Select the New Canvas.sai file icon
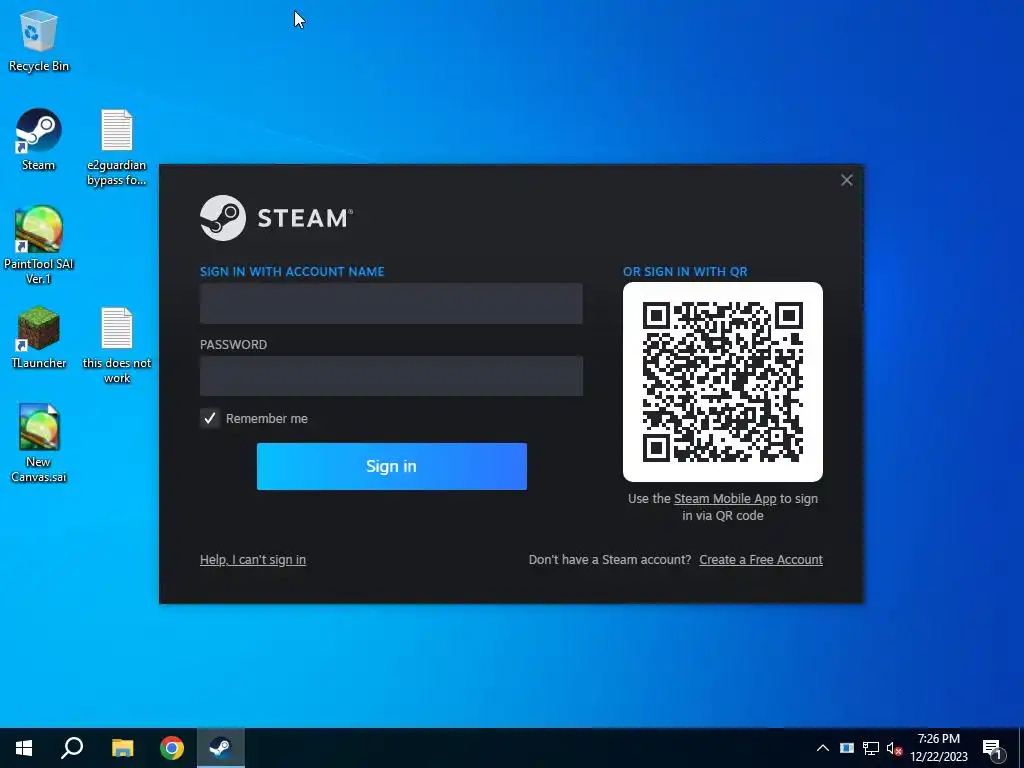 click(x=39, y=444)
